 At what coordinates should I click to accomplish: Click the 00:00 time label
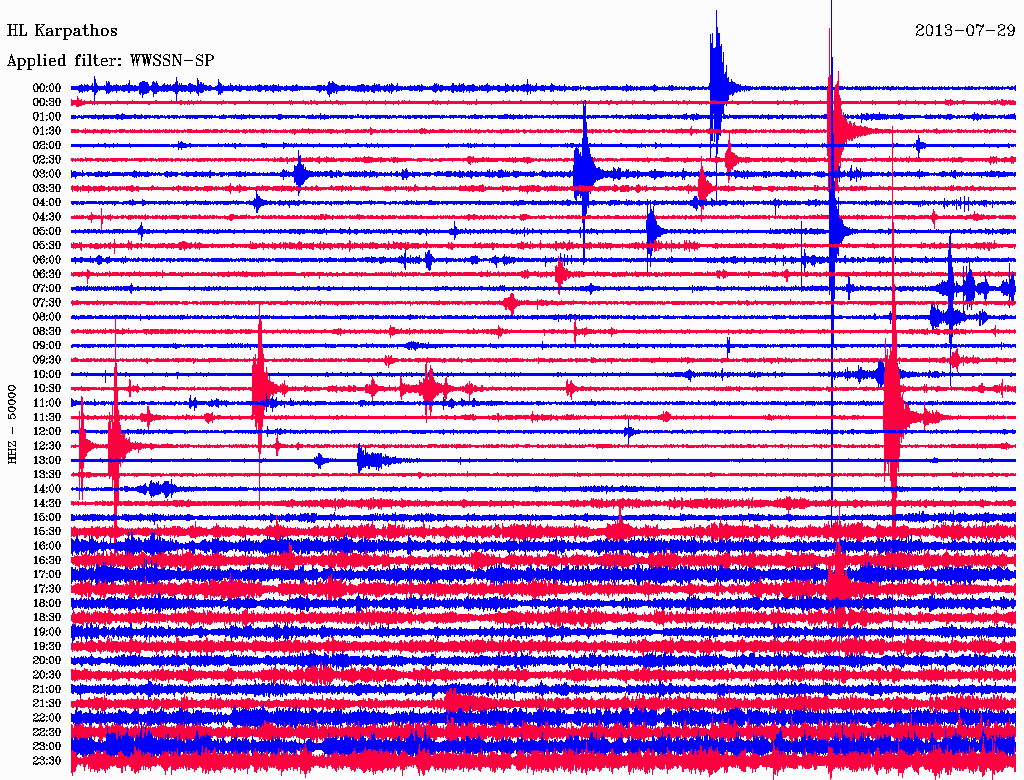click(x=47, y=88)
